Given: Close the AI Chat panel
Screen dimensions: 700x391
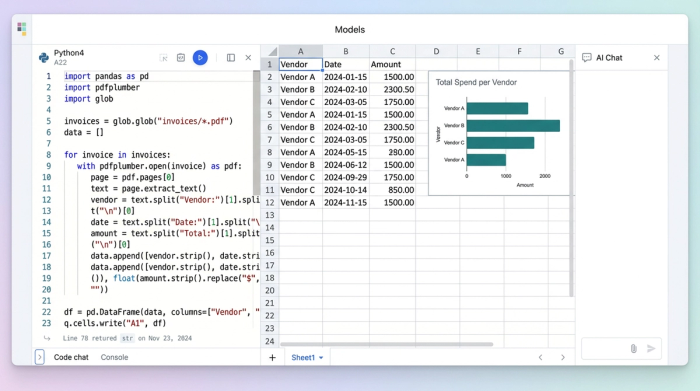Looking at the screenshot, I should click(x=657, y=58).
